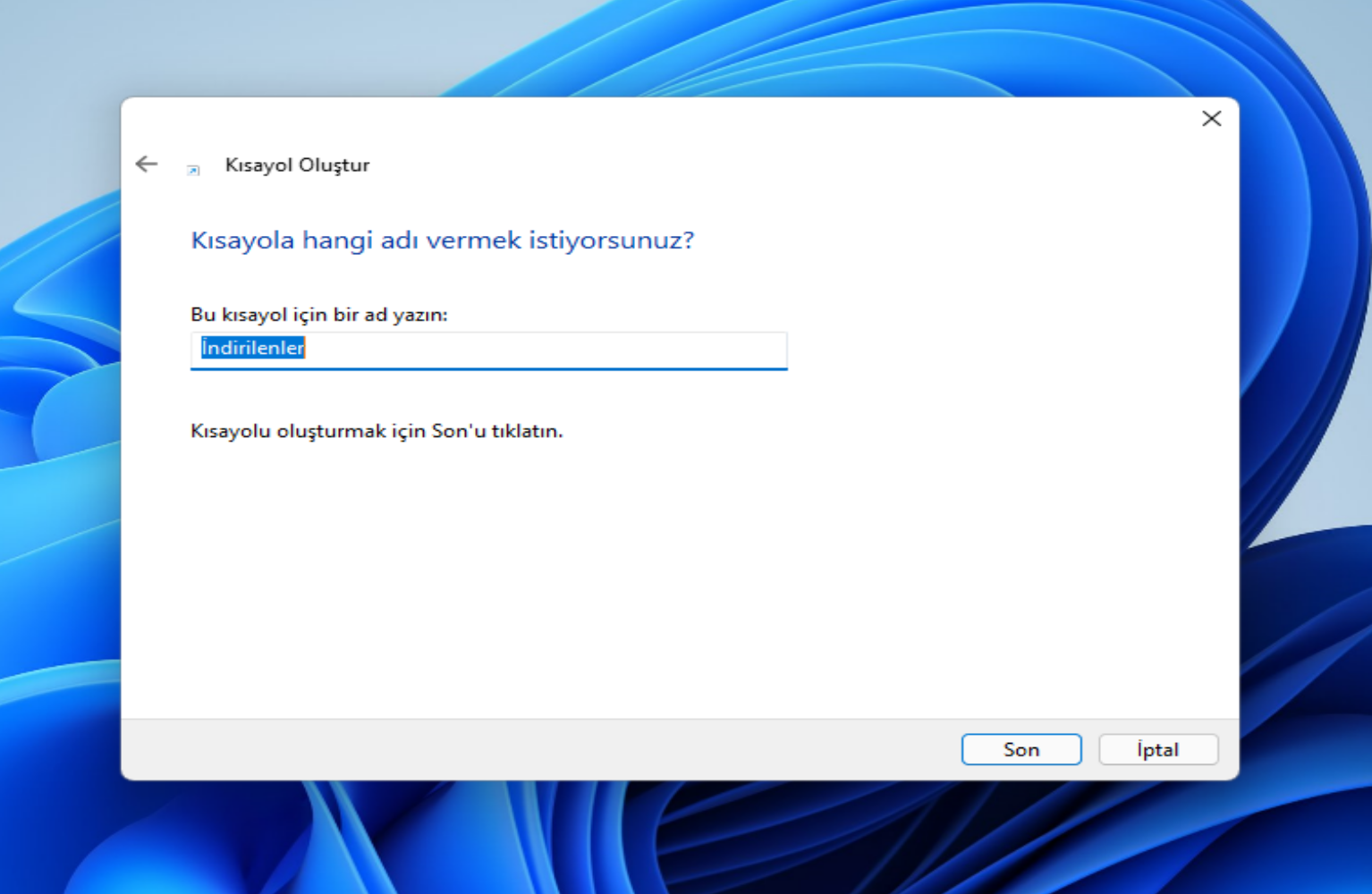Screen dimensions: 1372x894
Task: Cancel with the İptal button
Action: tap(1158, 749)
